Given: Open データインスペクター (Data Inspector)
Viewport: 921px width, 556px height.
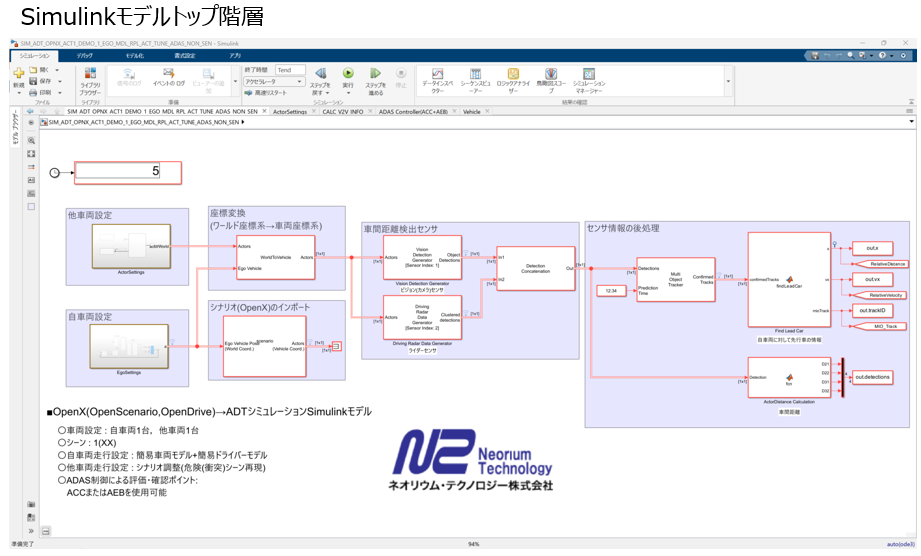Looking at the screenshot, I should (x=437, y=75).
